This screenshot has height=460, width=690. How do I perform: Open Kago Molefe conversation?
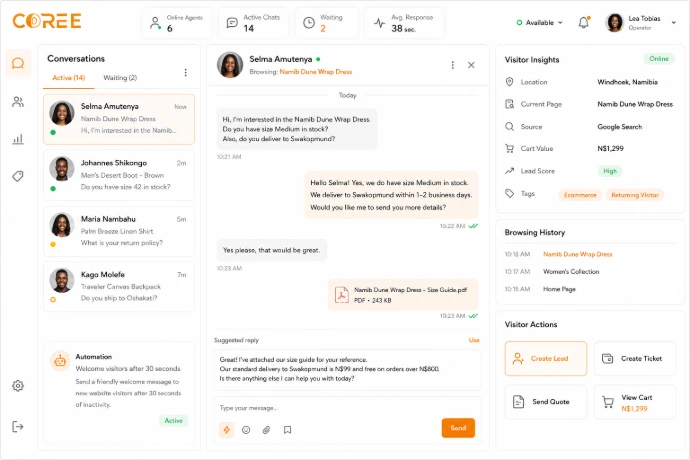point(119,287)
